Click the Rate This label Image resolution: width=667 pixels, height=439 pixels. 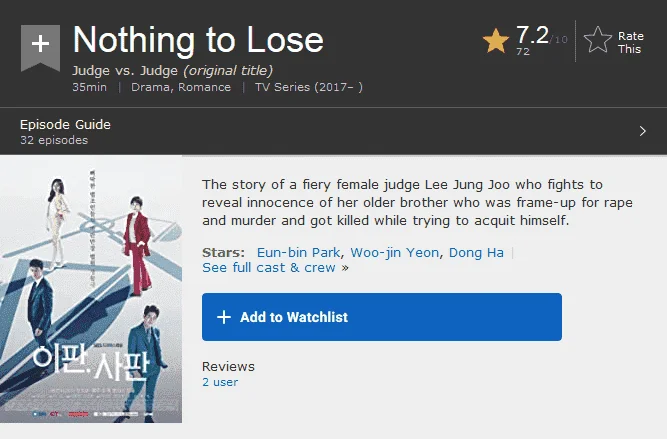pyautogui.click(x=630, y=43)
